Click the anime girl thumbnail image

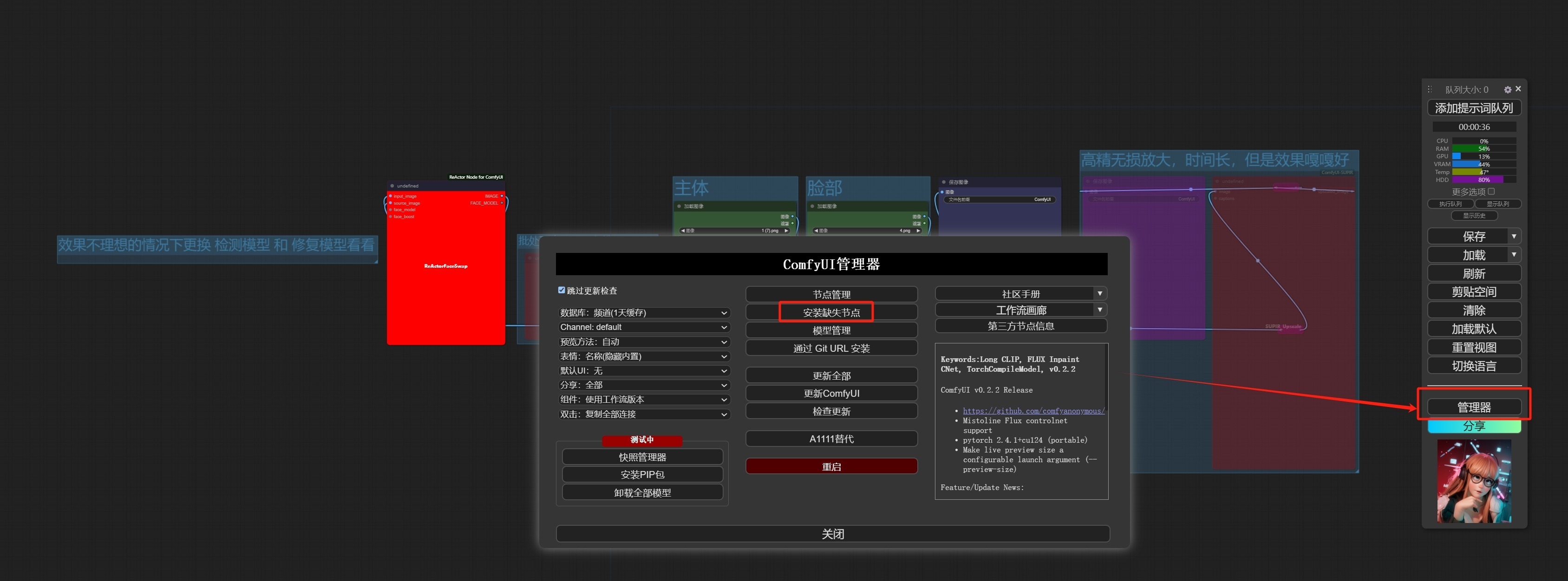coord(1474,481)
